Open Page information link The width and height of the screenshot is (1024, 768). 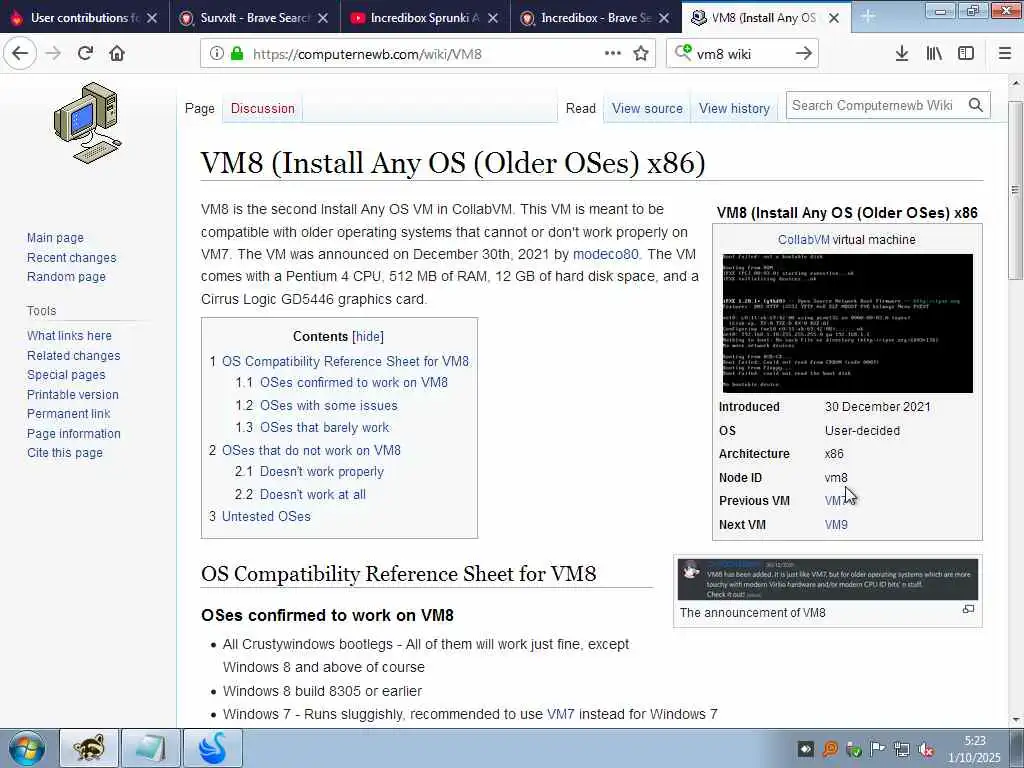click(74, 434)
